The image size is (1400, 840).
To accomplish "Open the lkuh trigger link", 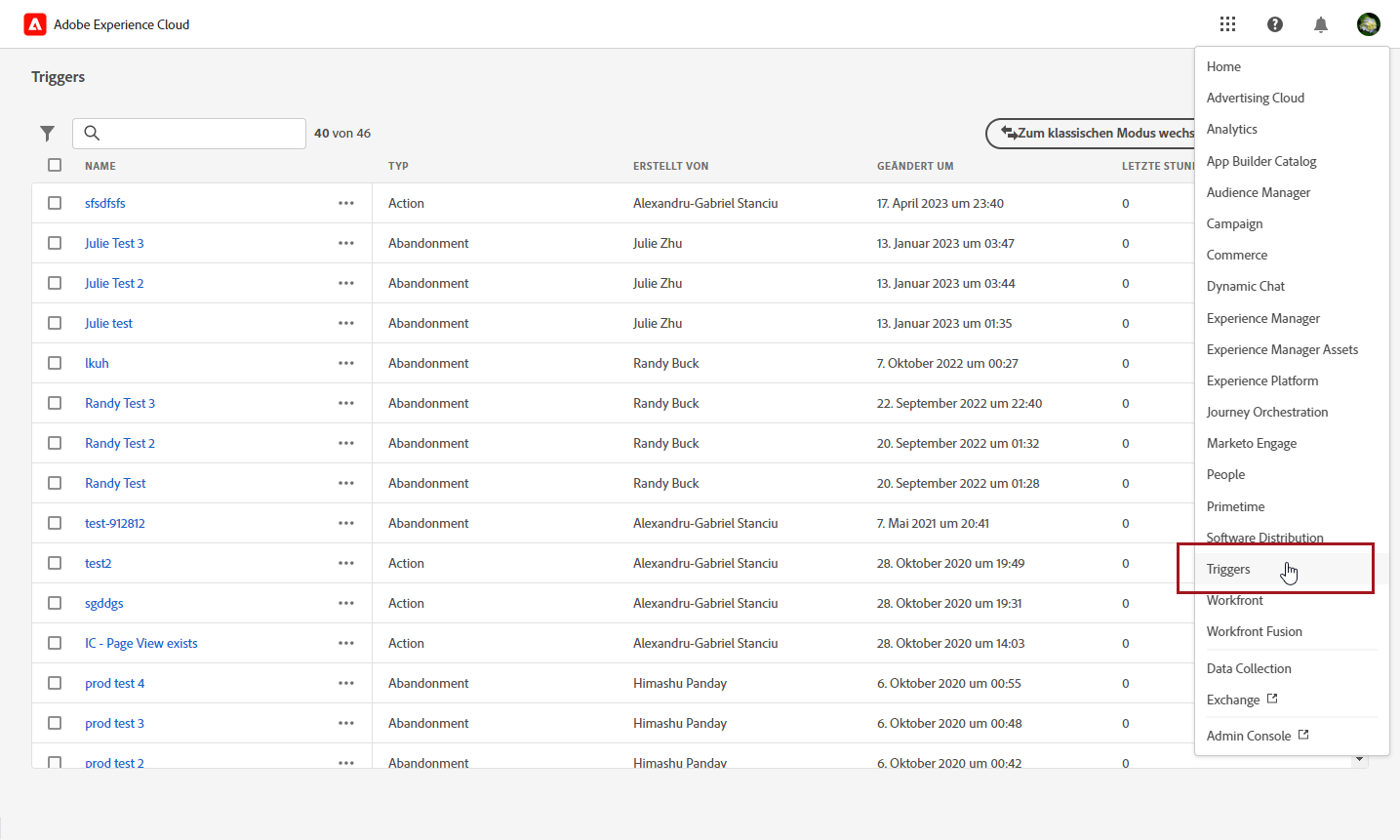I will [x=97, y=363].
